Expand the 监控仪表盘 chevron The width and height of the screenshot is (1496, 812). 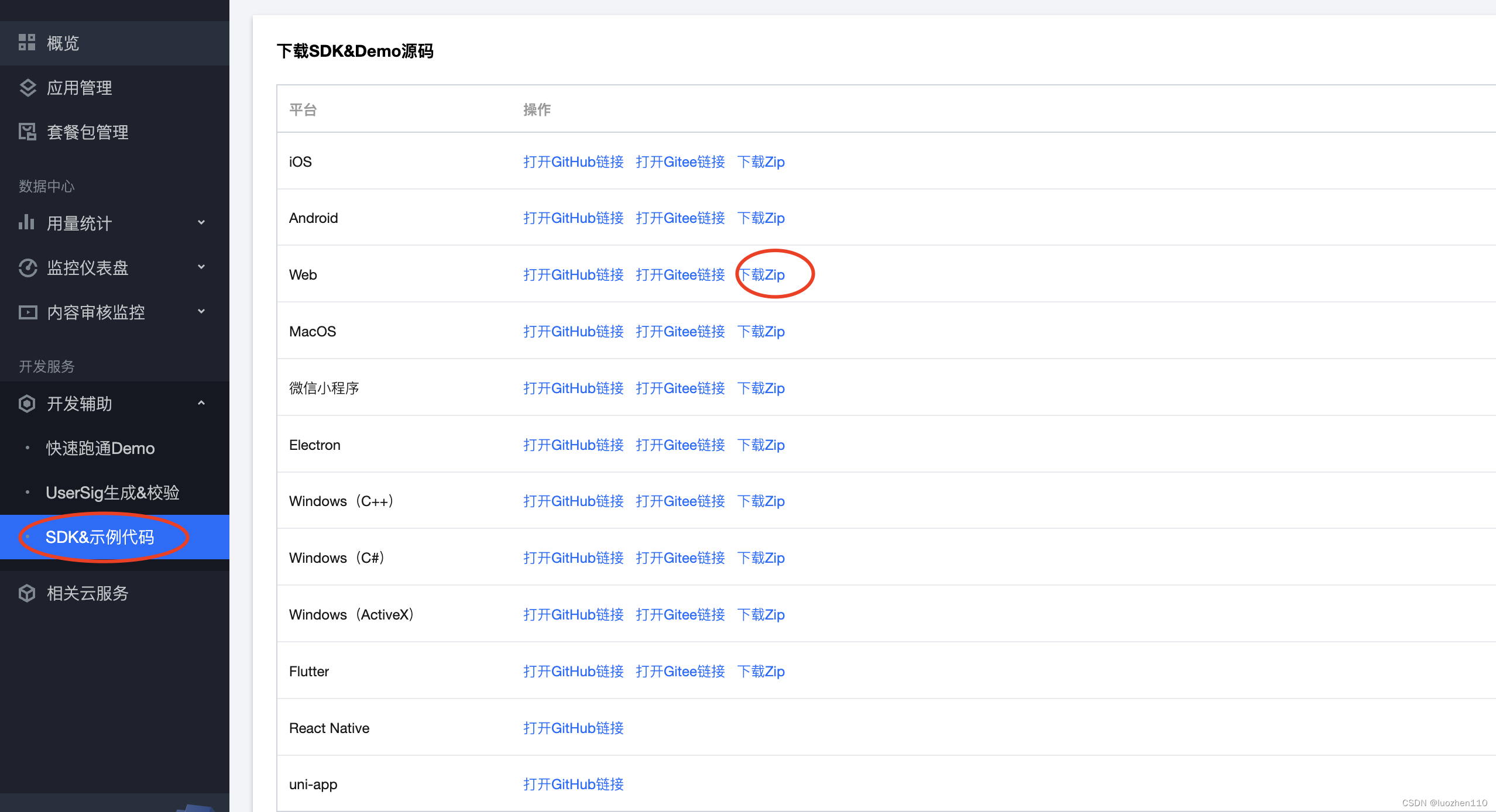[x=201, y=267]
